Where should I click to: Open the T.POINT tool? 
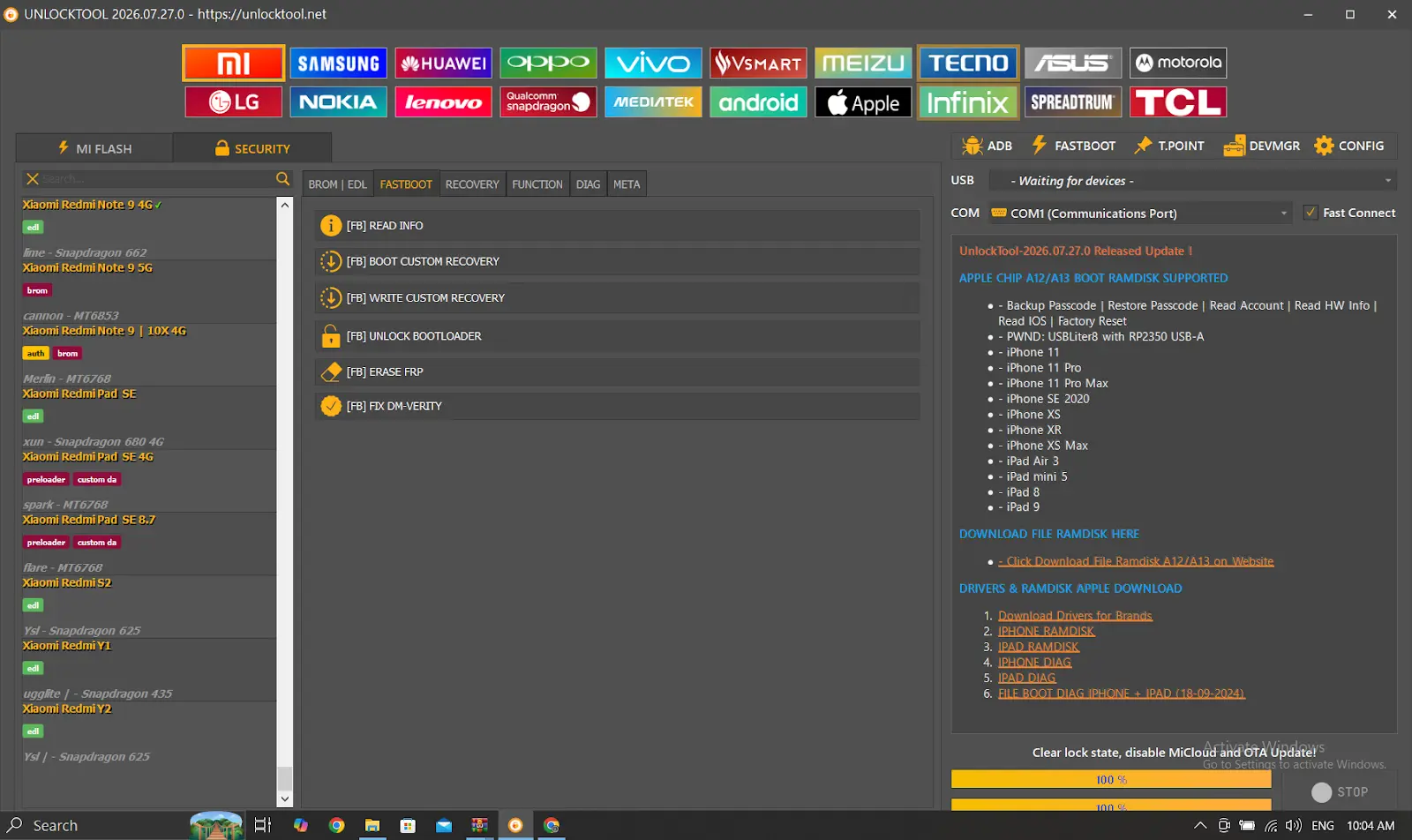pyautogui.click(x=1169, y=146)
